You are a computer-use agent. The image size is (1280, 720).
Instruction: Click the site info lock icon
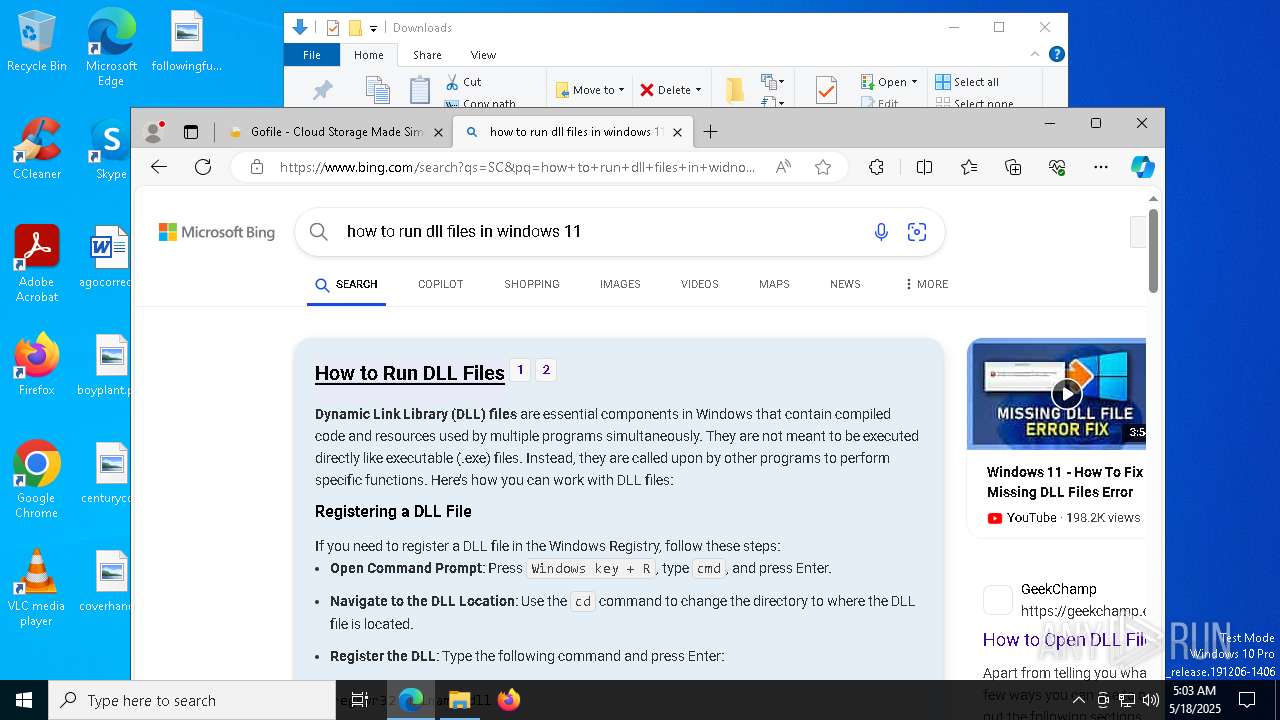[257, 167]
